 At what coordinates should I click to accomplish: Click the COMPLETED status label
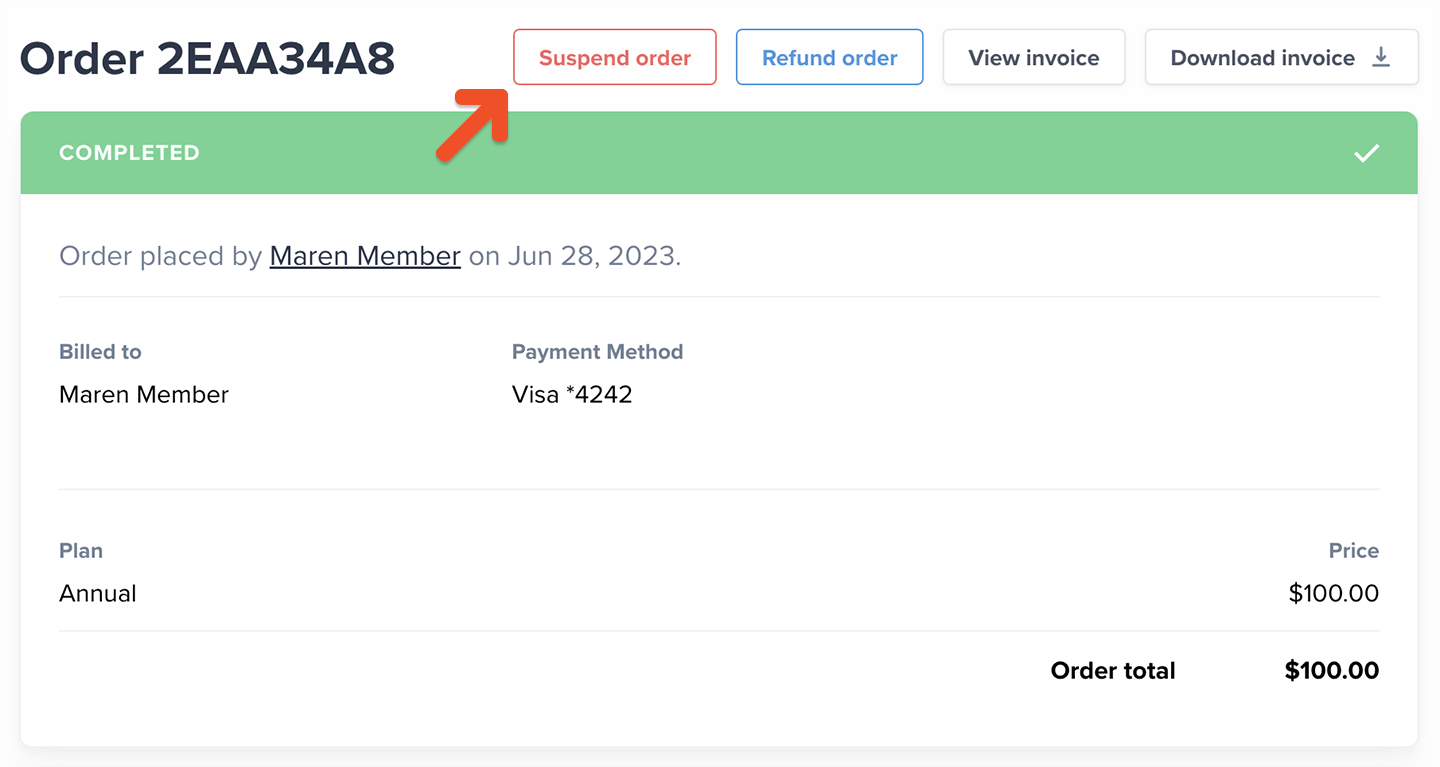(129, 153)
